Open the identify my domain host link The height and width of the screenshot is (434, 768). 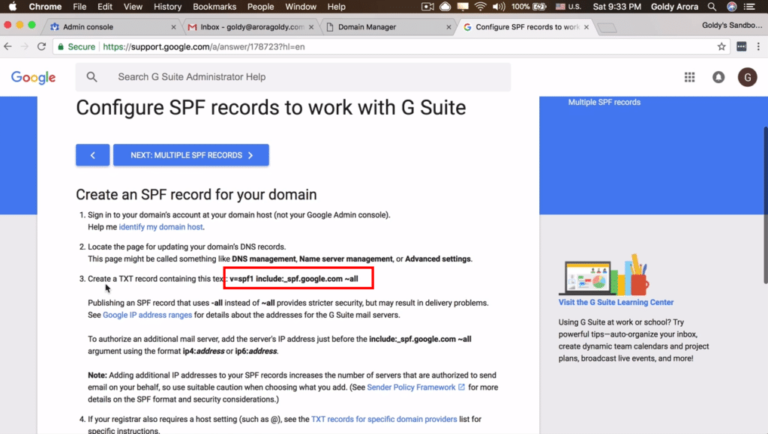tap(161, 227)
